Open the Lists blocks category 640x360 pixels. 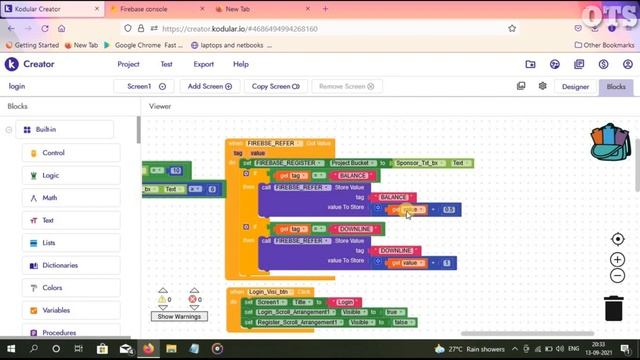(71, 242)
